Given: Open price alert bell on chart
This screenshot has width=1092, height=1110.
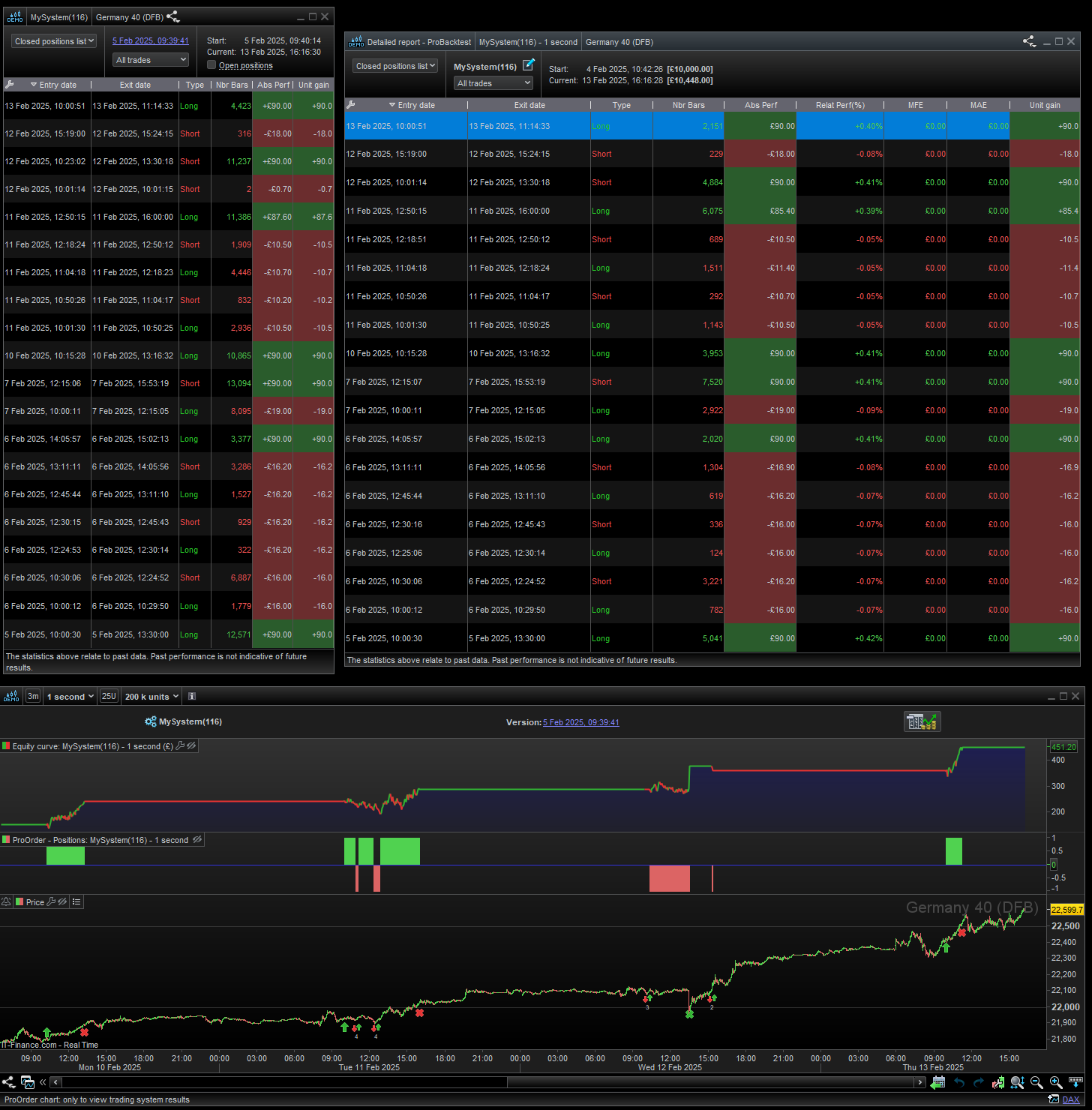Looking at the screenshot, I should click(x=6, y=901).
